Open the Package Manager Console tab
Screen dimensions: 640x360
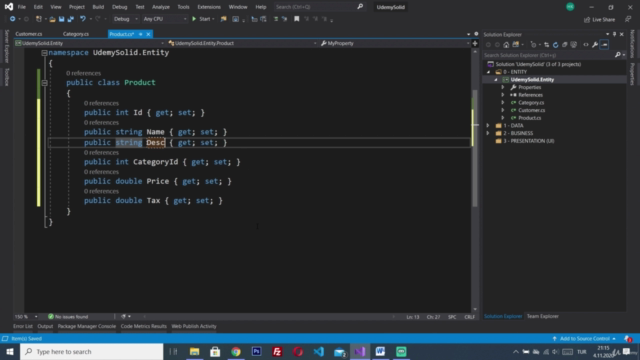point(87,327)
